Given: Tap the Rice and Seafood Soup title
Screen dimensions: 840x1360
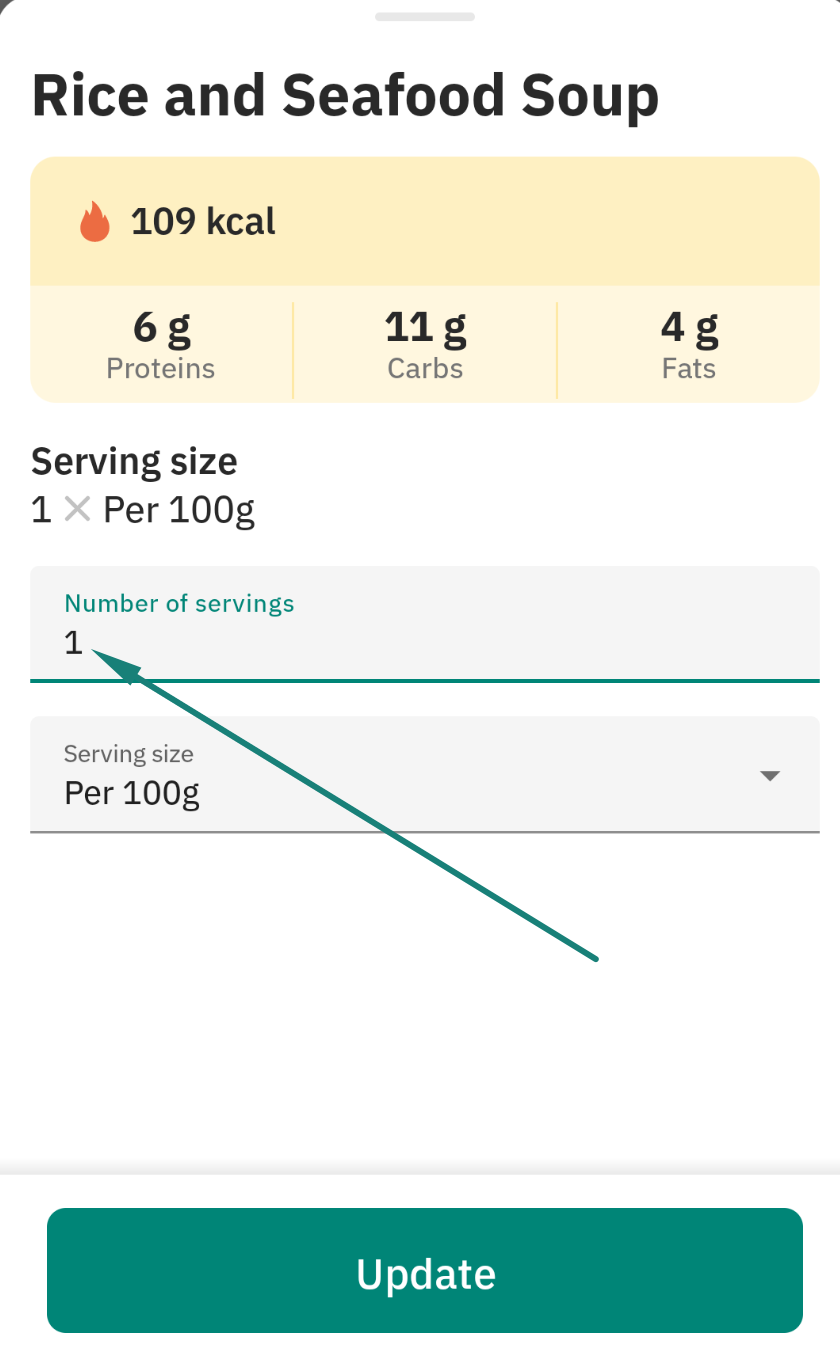Looking at the screenshot, I should click(346, 96).
